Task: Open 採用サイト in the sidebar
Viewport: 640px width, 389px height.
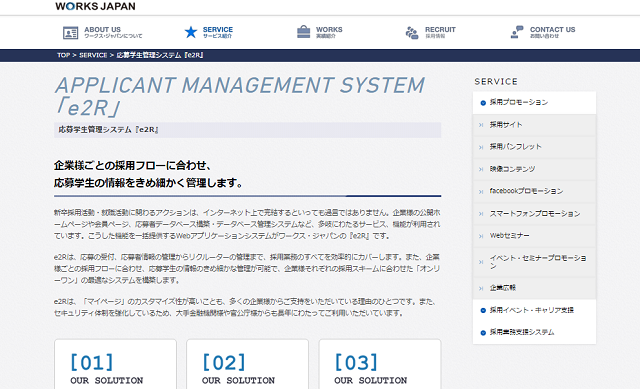Action: (x=534, y=125)
